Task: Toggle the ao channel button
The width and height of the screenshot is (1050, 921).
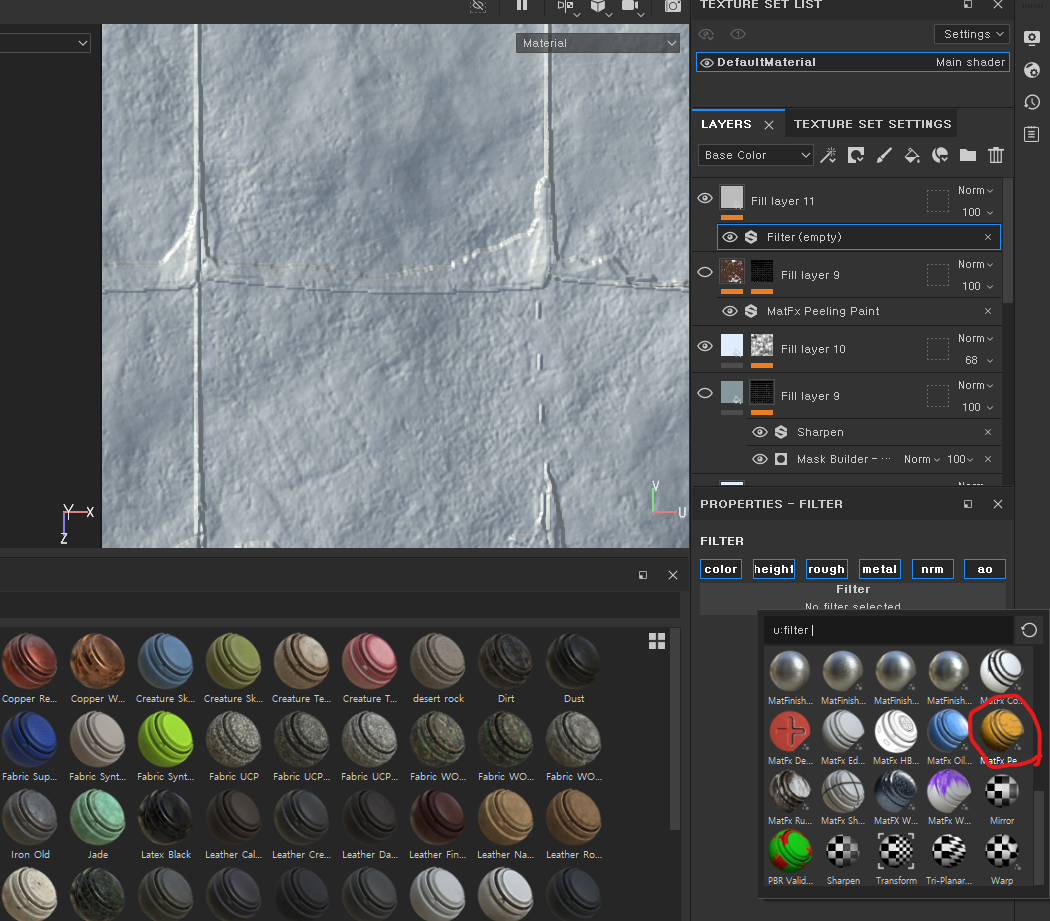Action: (984, 569)
